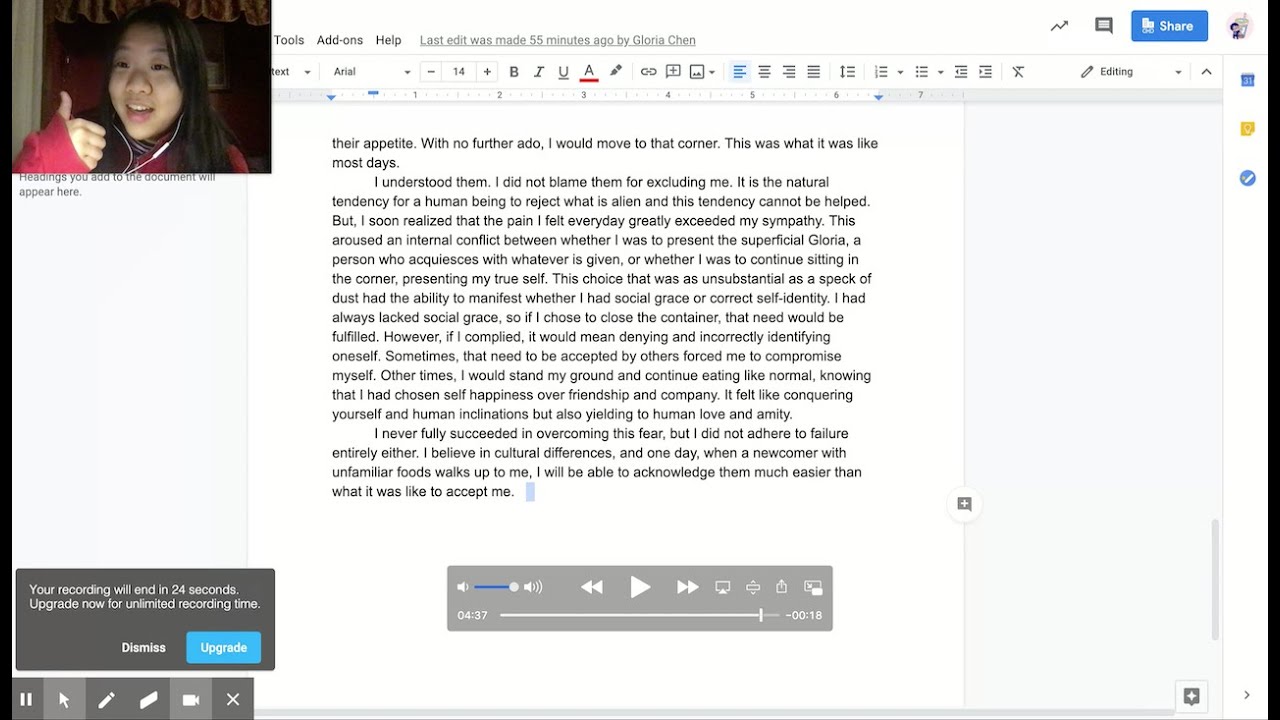Viewport: 1280px width, 720px height.
Task: Select justify alignment
Action: click(x=814, y=72)
